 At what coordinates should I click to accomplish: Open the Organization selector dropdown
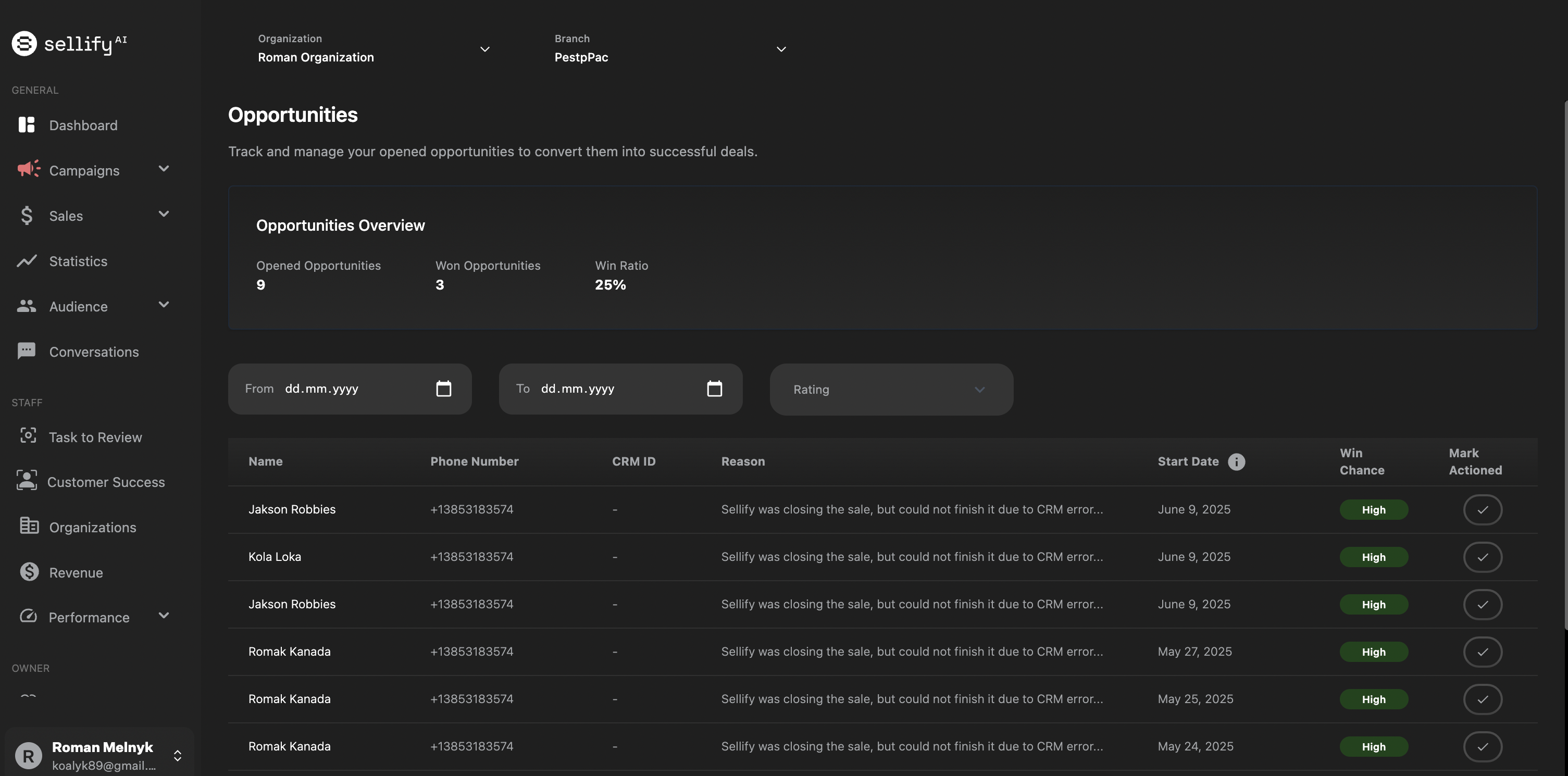pyautogui.click(x=373, y=48)
